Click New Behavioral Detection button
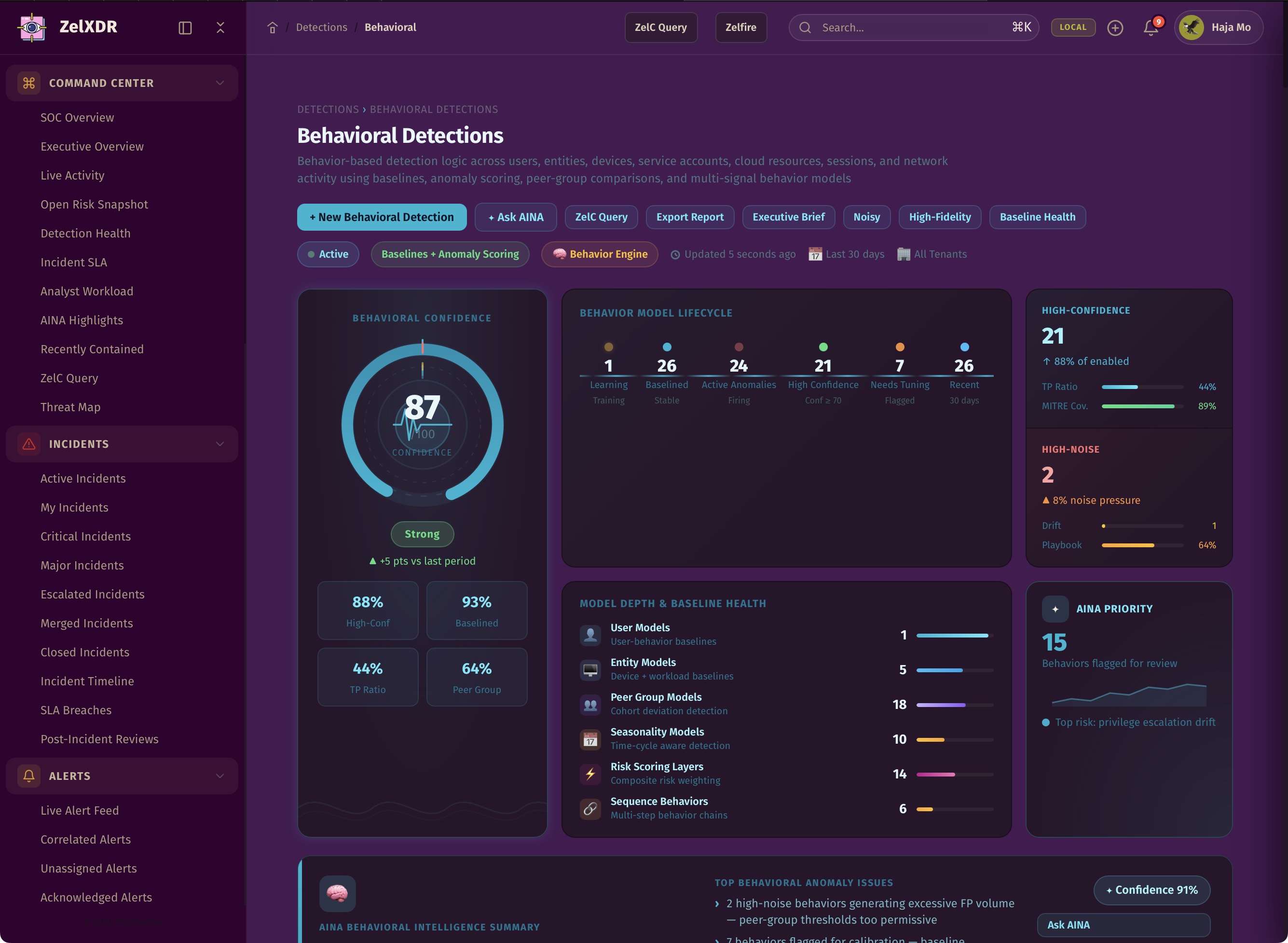The image size is (1288, 943). click(x=382, y=217)
